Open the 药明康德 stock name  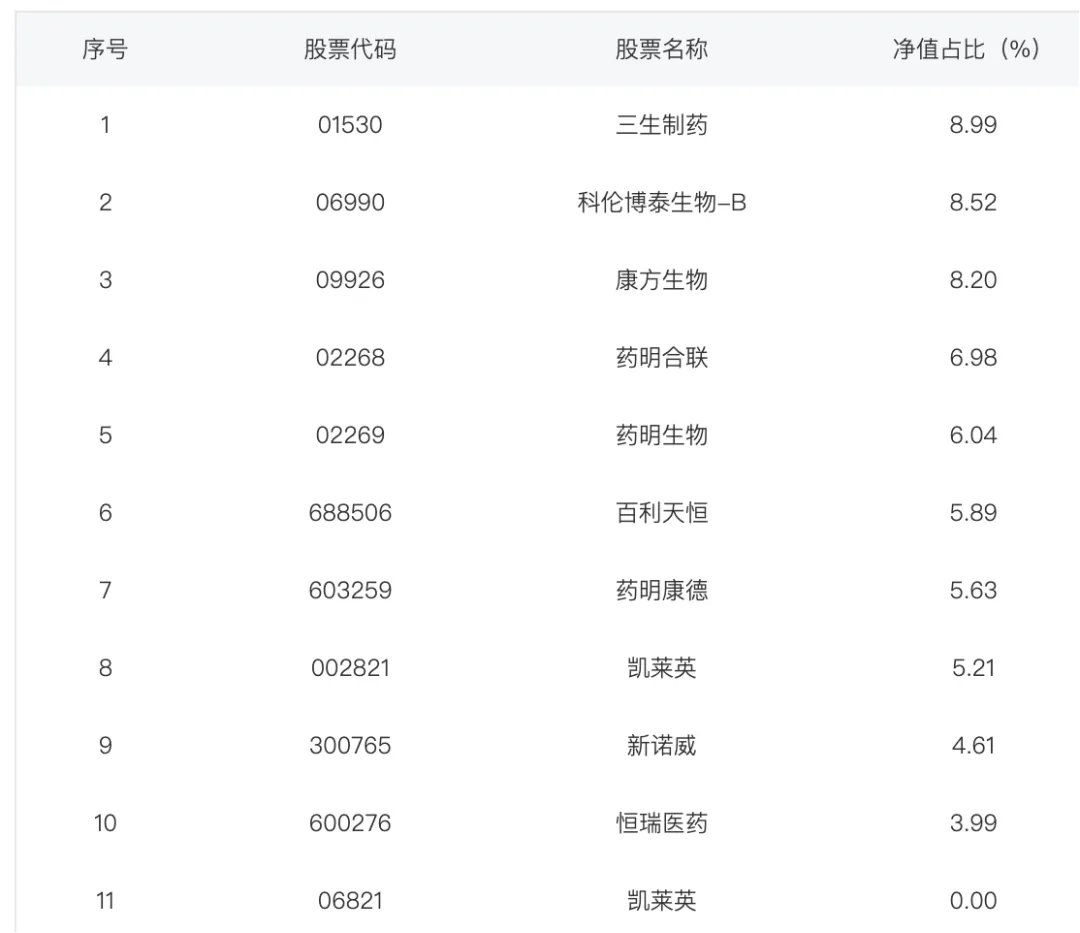pos(661,590)
